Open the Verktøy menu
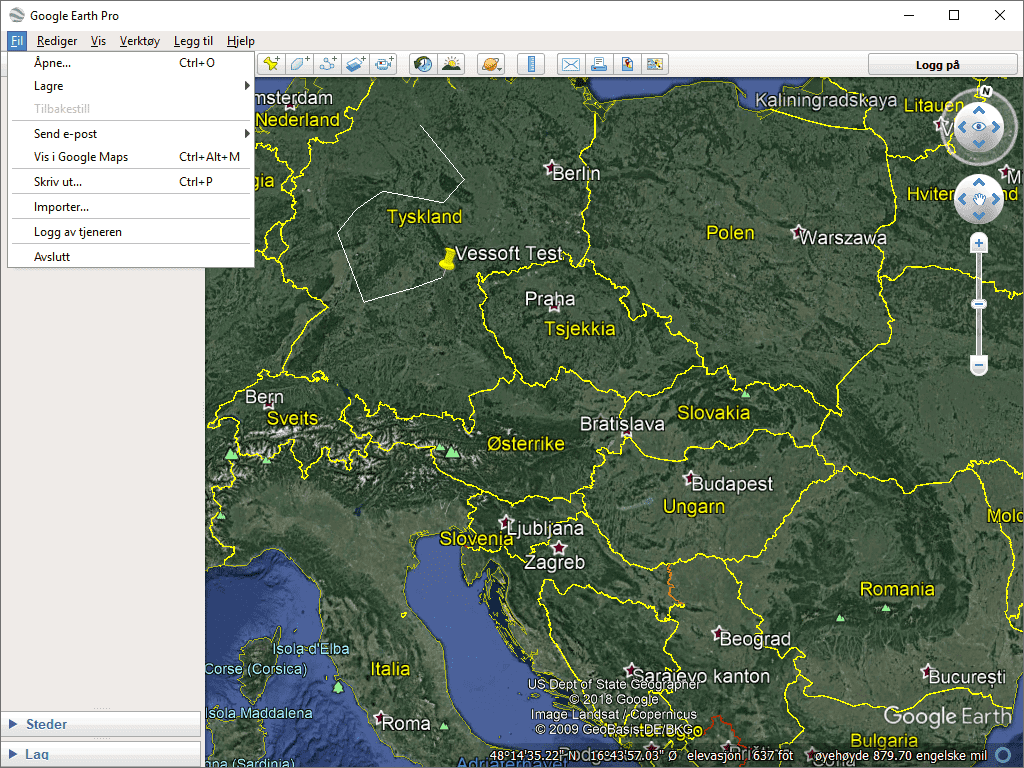Image resolution: width=1024 pixels, height=768 pixels. (140, 40)
